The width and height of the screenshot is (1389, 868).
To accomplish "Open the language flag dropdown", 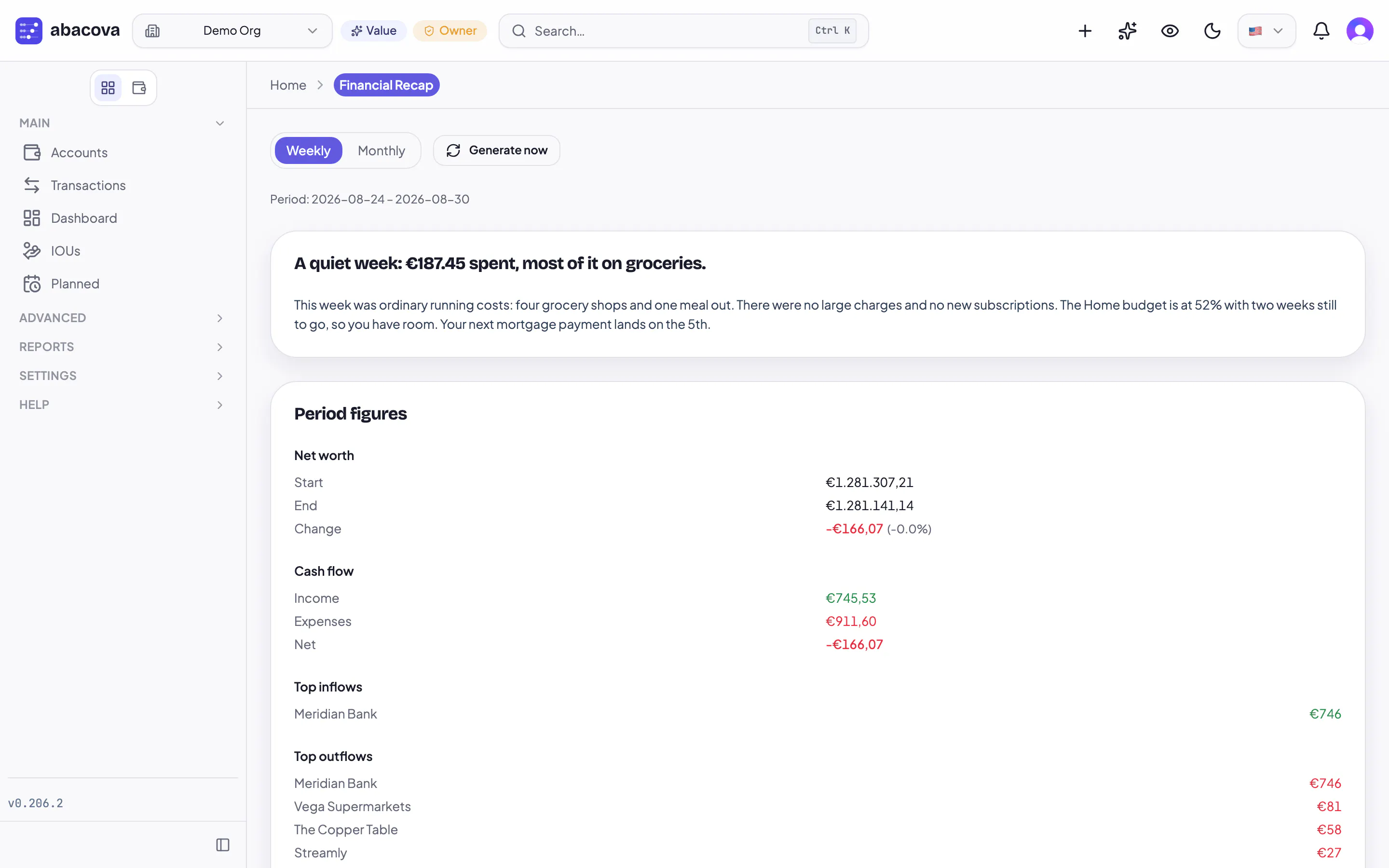I will (1266, 31).
